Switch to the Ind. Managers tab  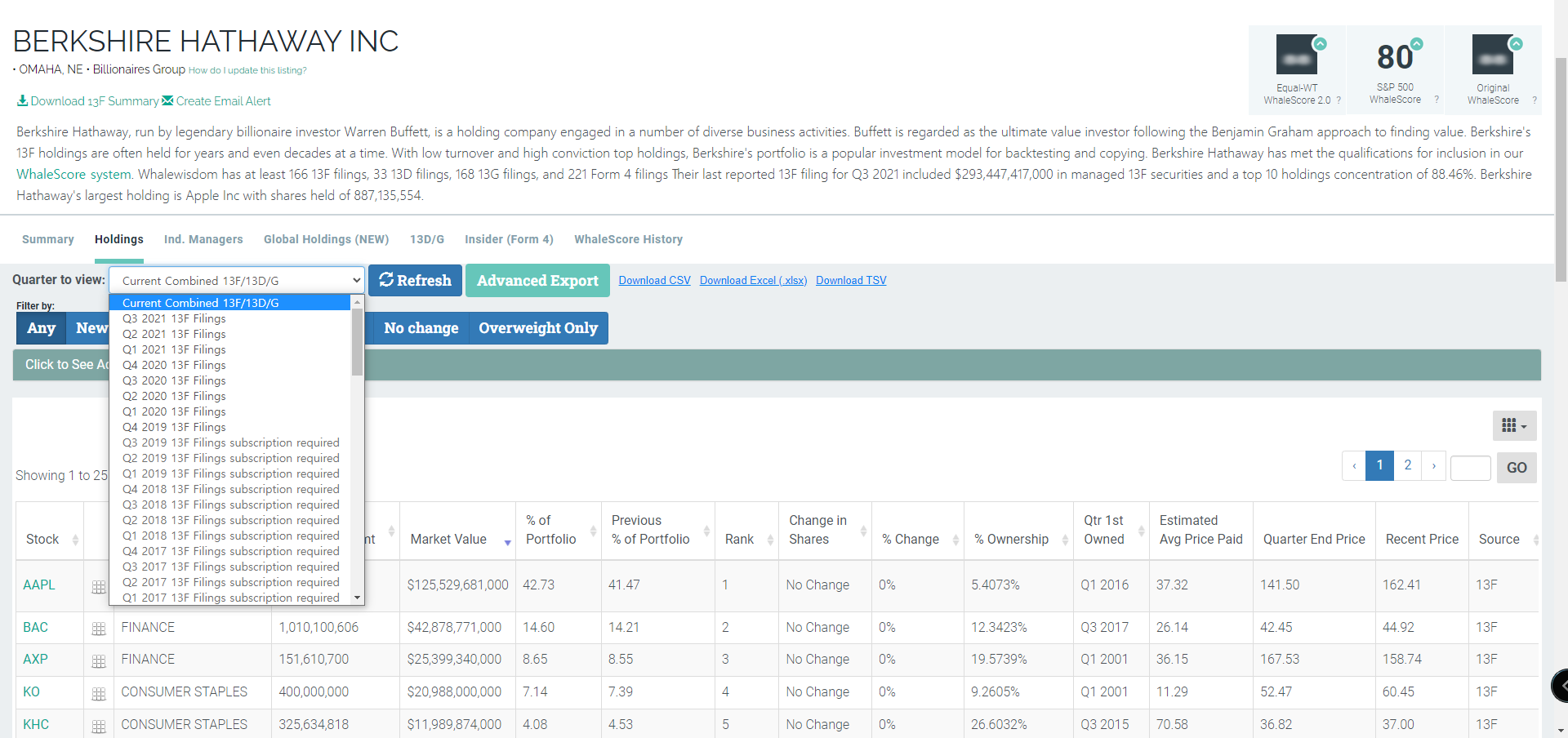[203, 239]
